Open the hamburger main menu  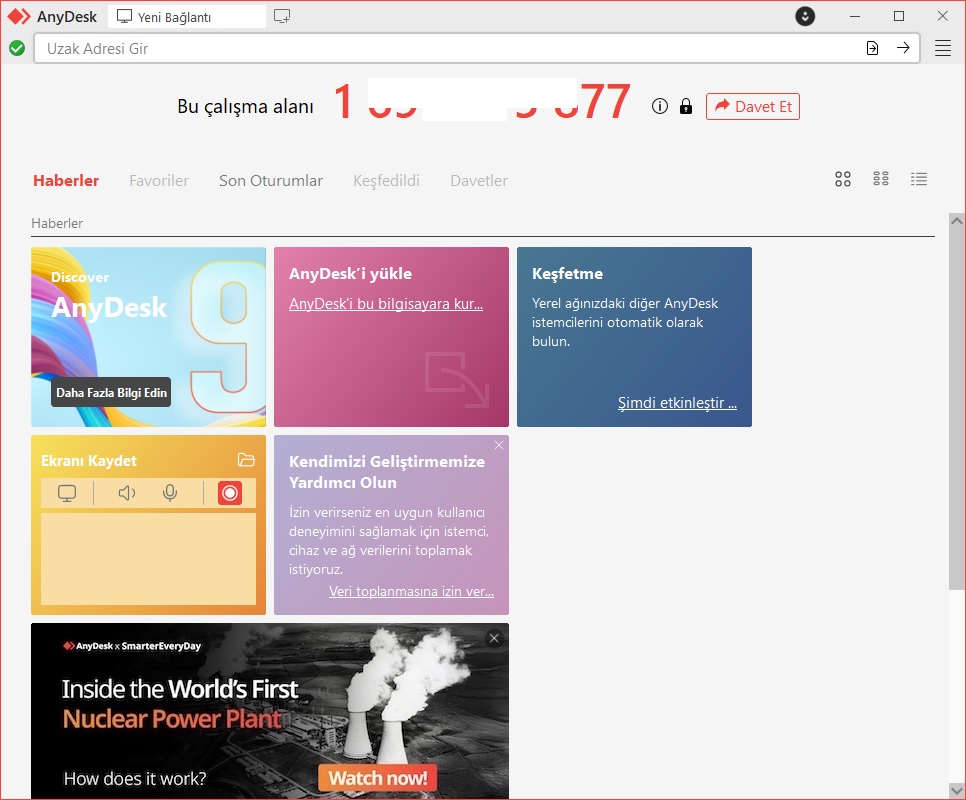pyautogui.click(x=943, y=48)
